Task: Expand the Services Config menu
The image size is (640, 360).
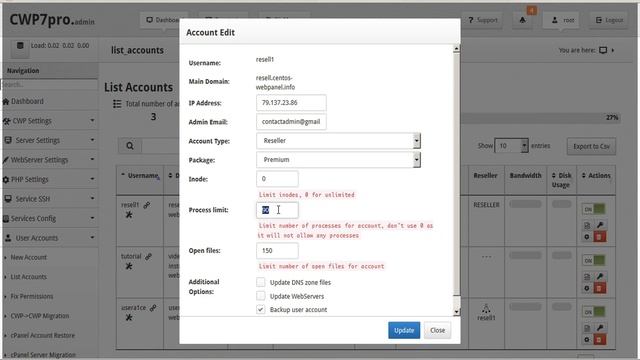Action: (49, 218)
